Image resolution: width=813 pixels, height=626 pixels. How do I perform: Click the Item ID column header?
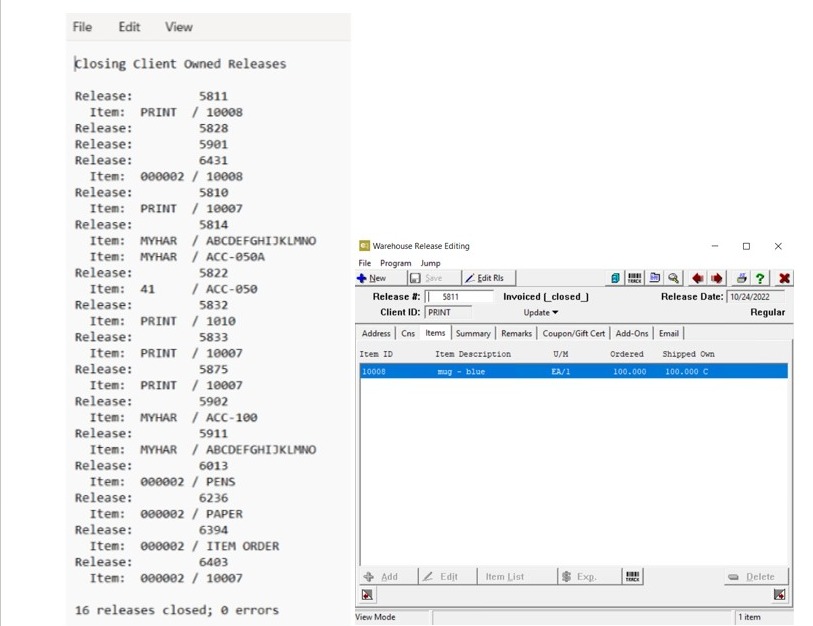376,354
